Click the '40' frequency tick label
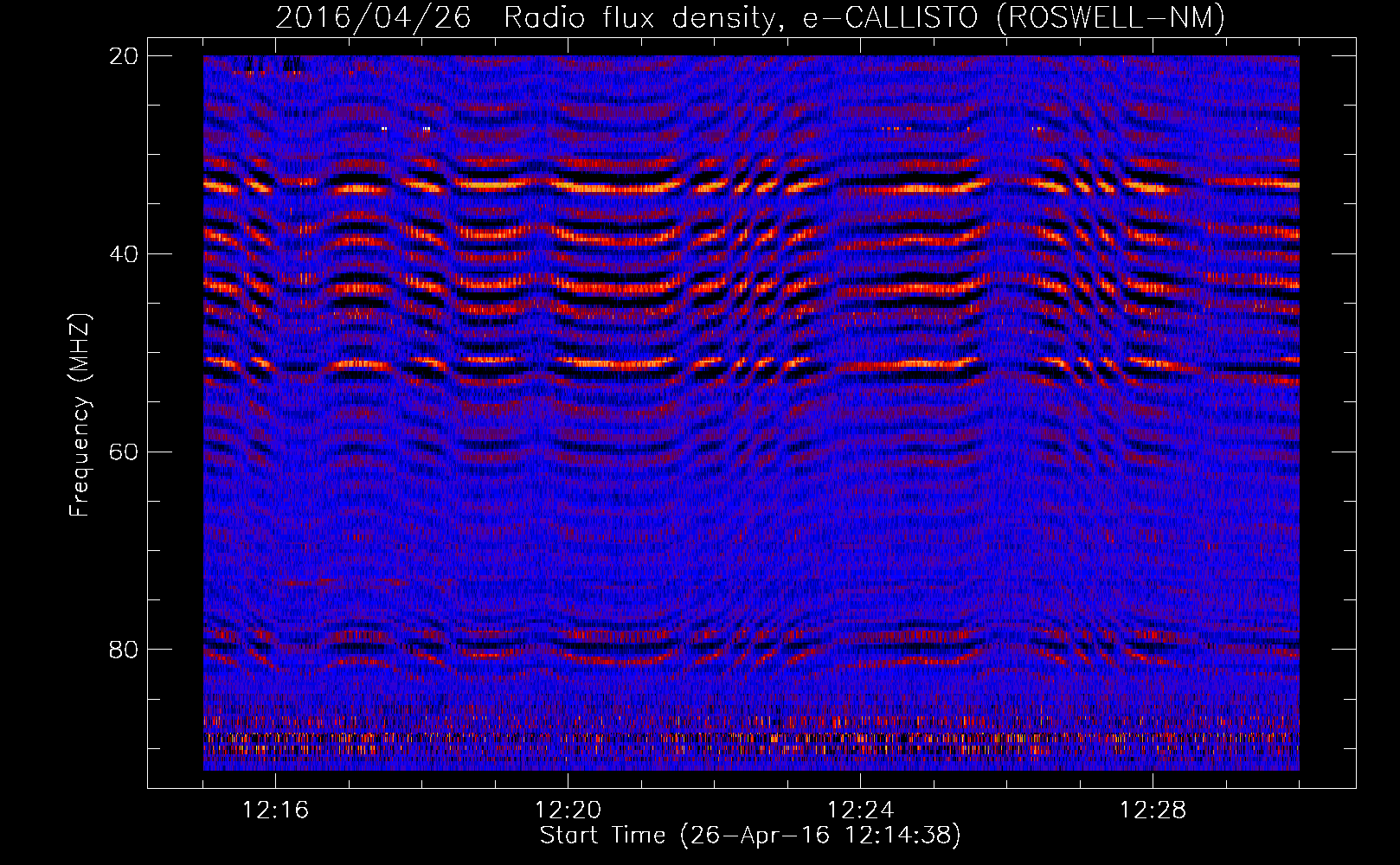The height and width of the screenshot is (865, 1400). (124, 254)
